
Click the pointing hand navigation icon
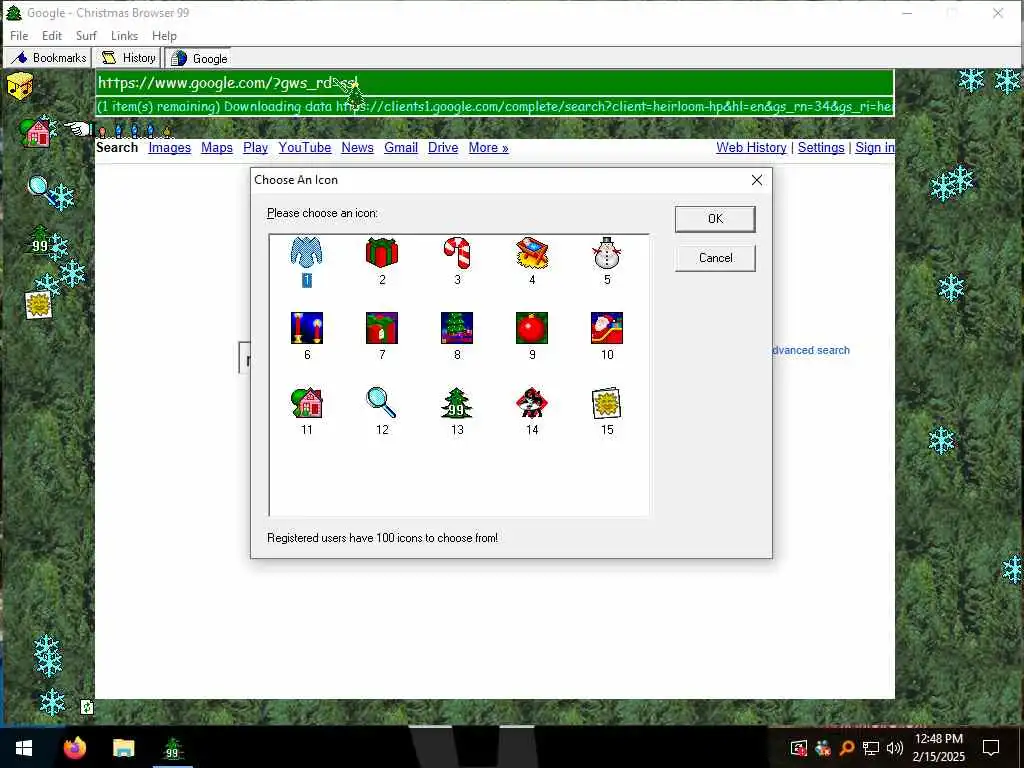tap(78, 129)
